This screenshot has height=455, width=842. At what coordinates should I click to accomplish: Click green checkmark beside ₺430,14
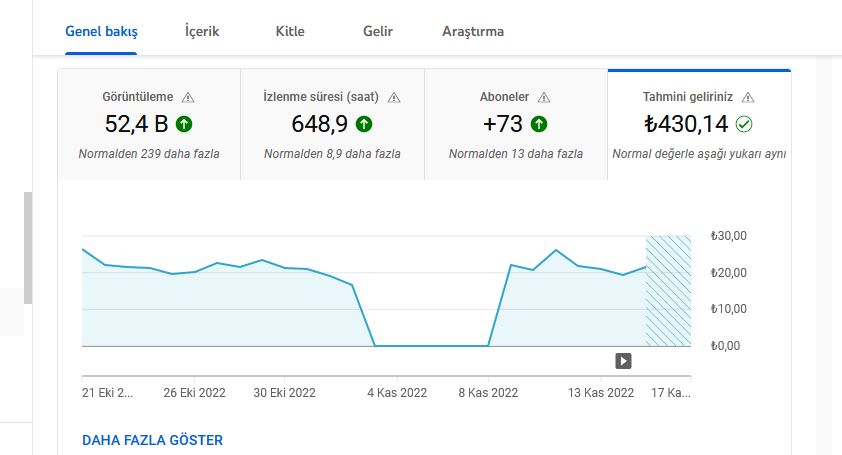(x=744, y=124)
